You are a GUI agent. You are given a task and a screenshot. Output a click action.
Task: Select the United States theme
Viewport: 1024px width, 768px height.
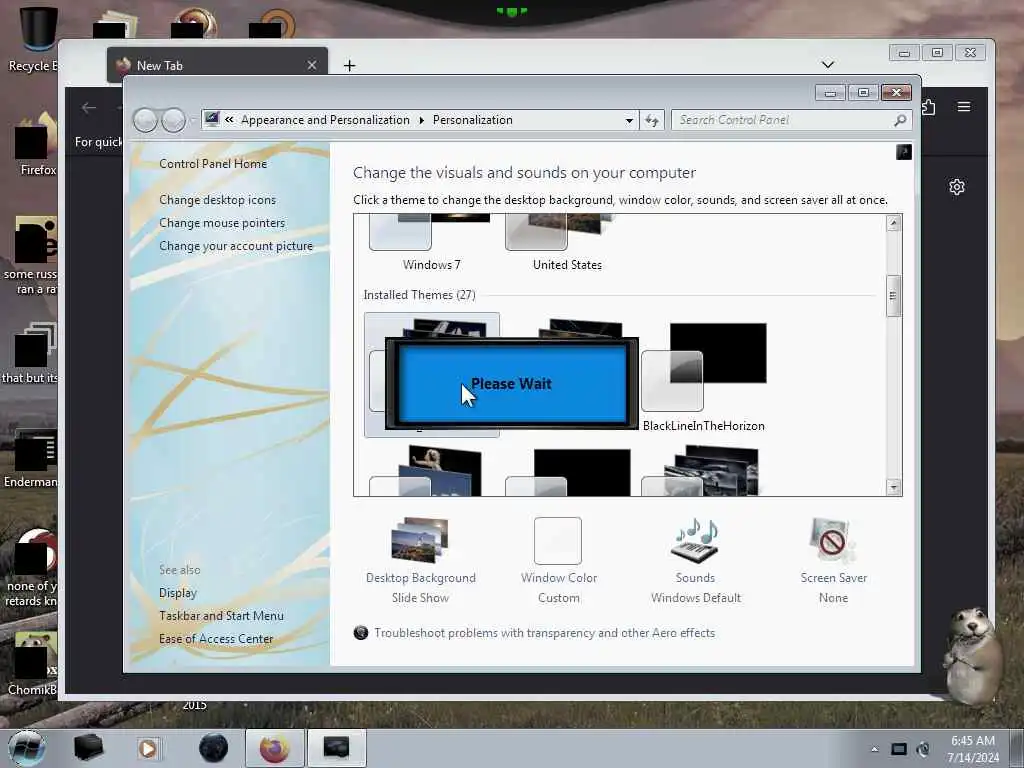coord(567,242)
